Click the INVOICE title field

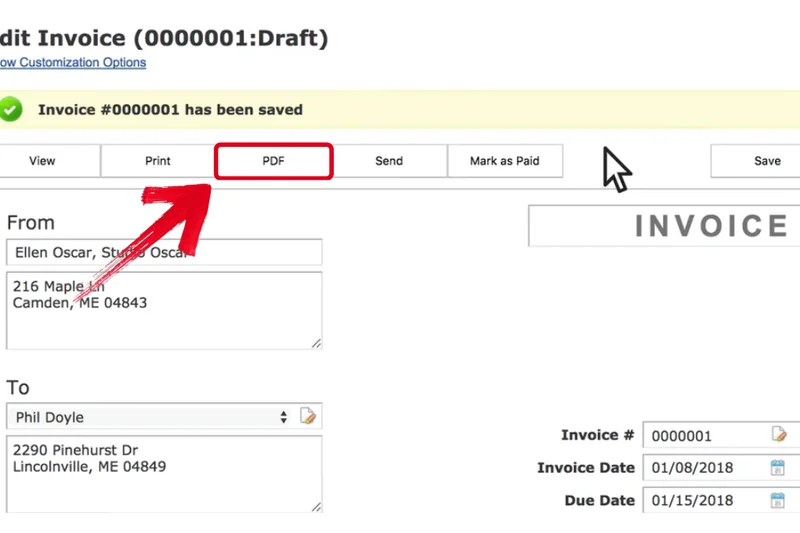pos(664,226)
